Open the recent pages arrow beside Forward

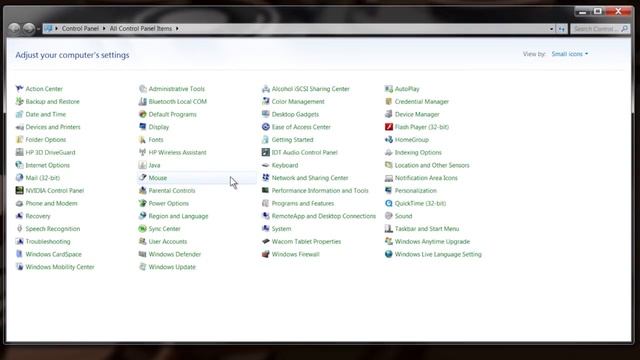point(38,29)
